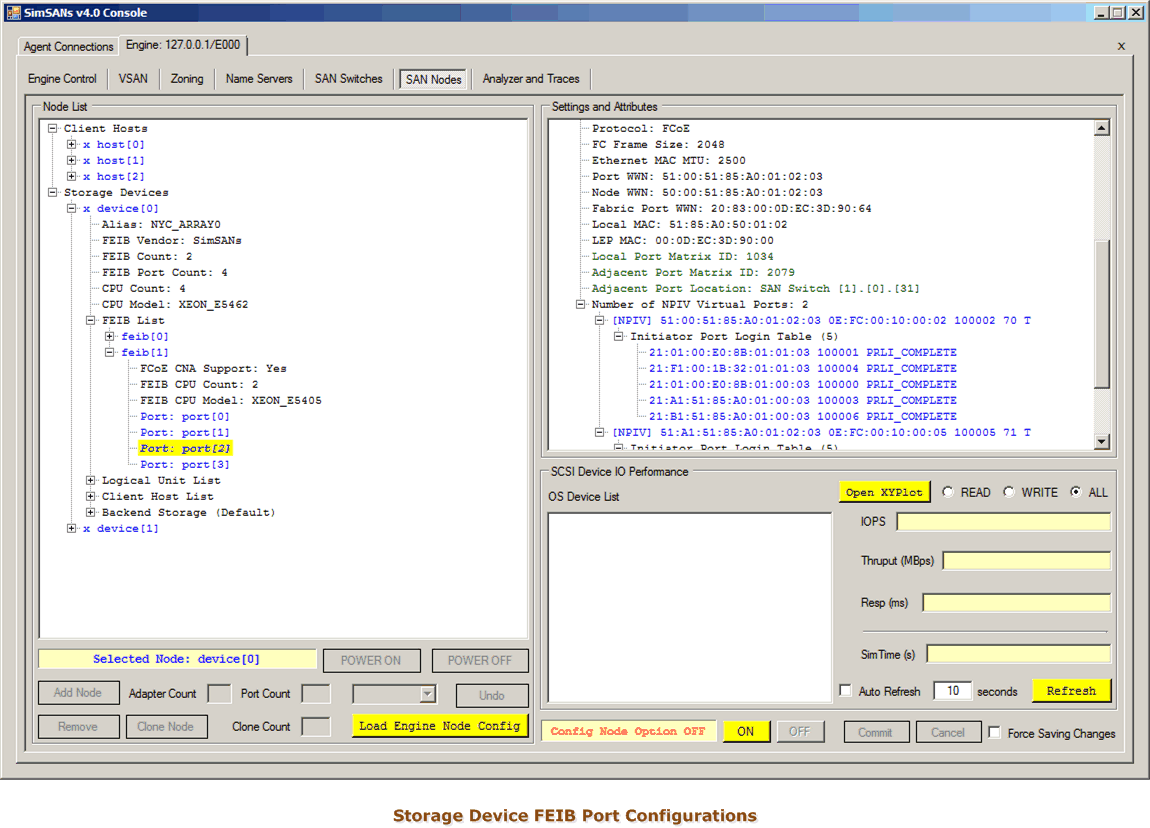This screenshot has height=828, width=1150.
Task: Check Force Saving Changes option
Action: tap(994, 733)
